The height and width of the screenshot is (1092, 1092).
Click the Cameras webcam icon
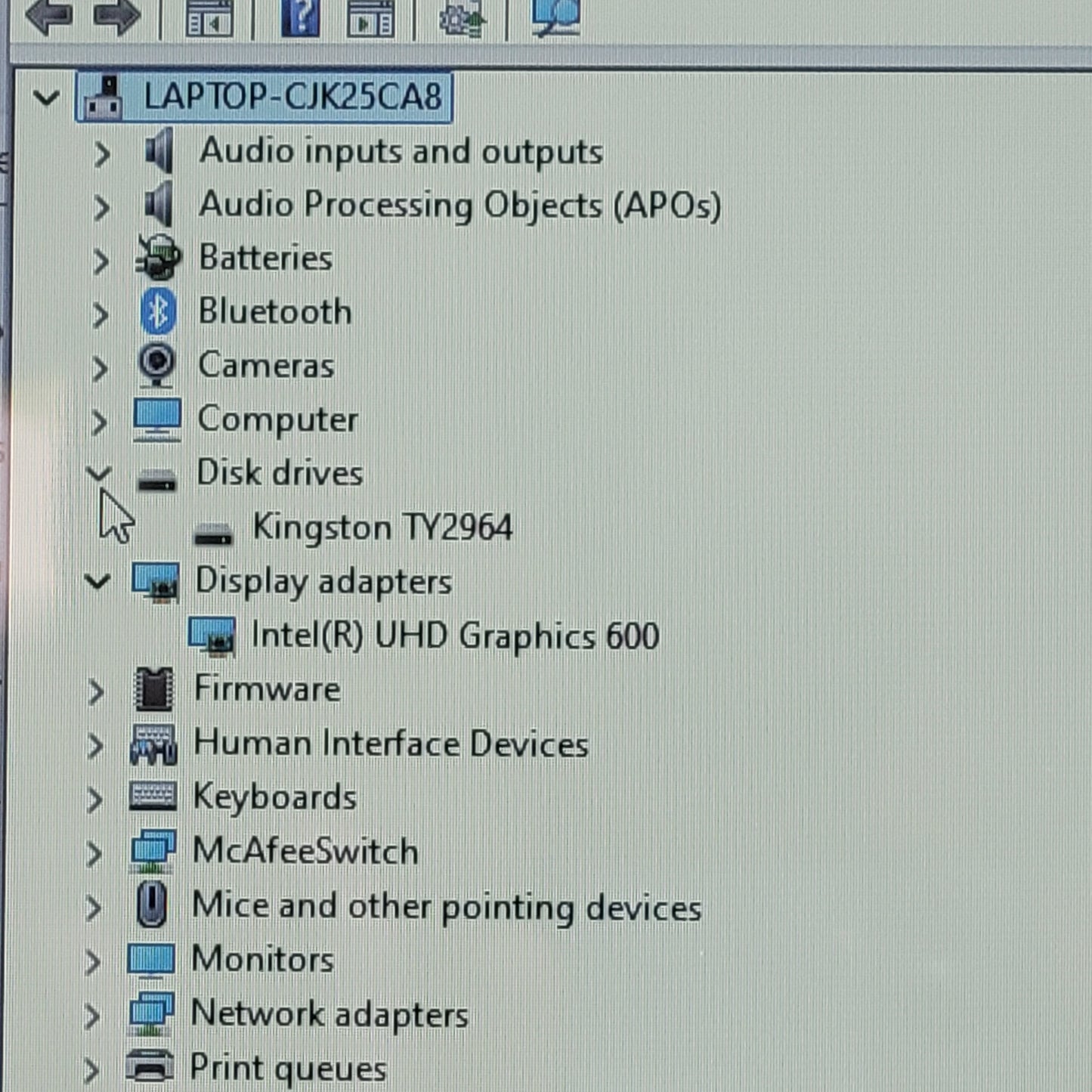157,366
